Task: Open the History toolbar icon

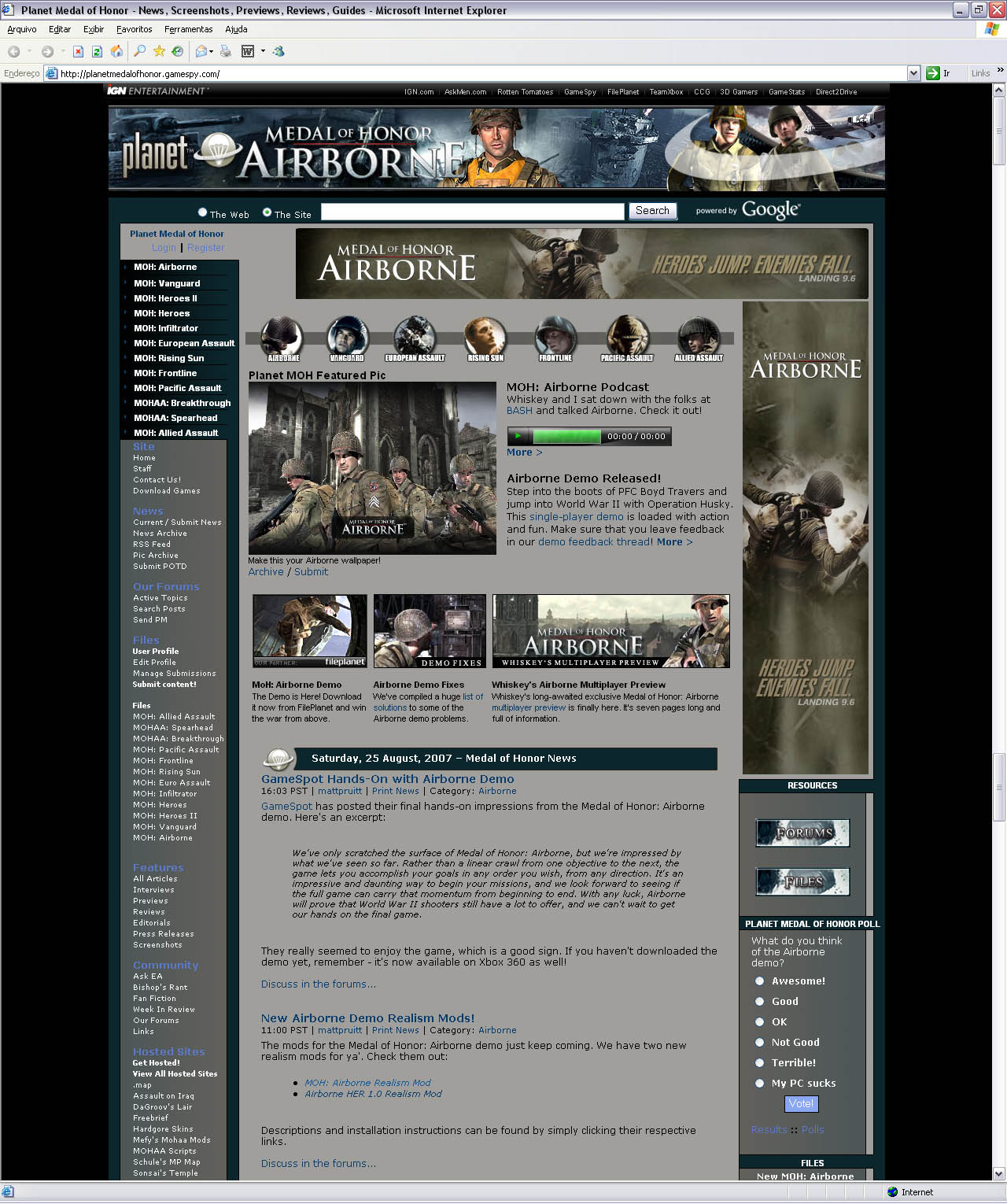Action: pos(178,52)
